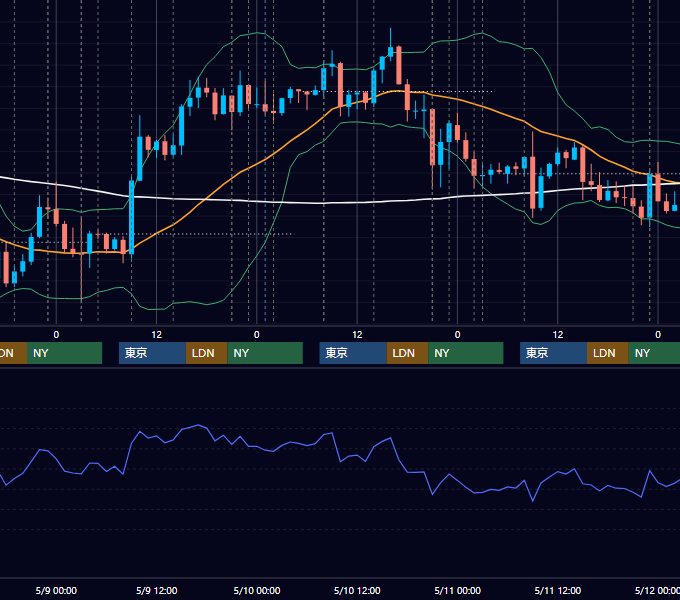This screenshot has width=680, height=600.
Task: Click the 5/10 00:00 date label
Action: [257, 590]
